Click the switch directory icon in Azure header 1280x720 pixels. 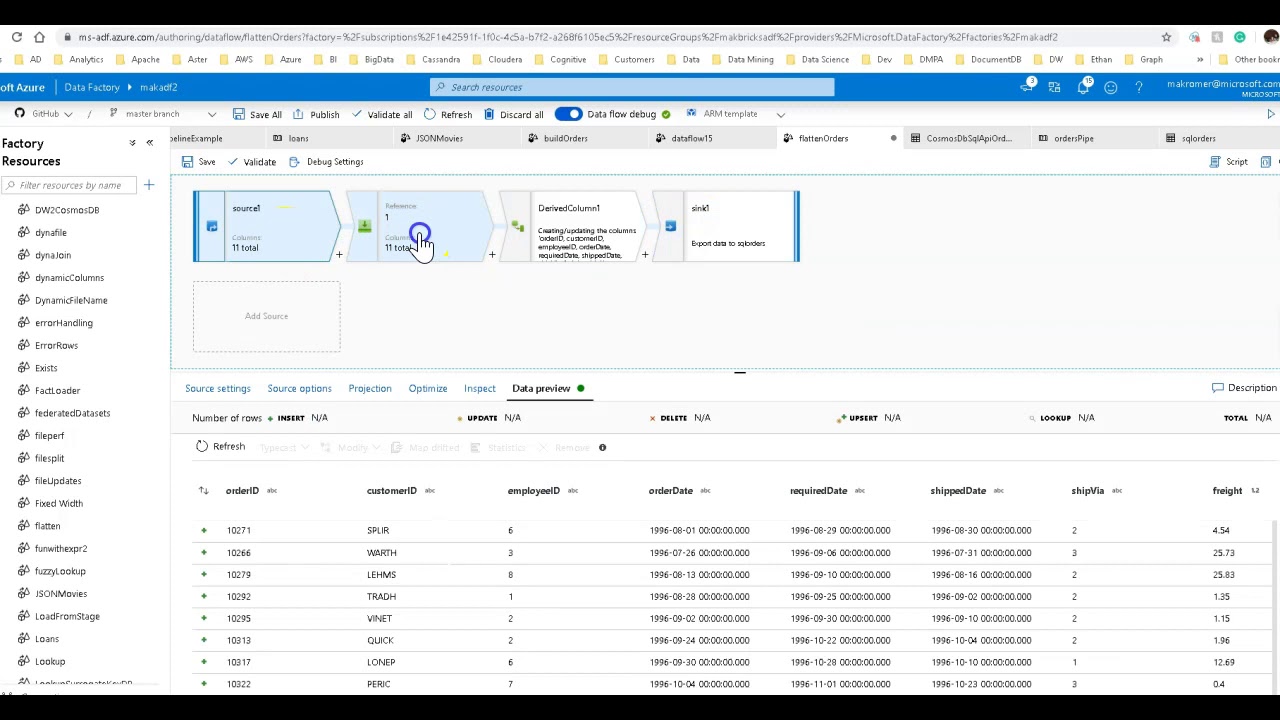pos(1054,87)
